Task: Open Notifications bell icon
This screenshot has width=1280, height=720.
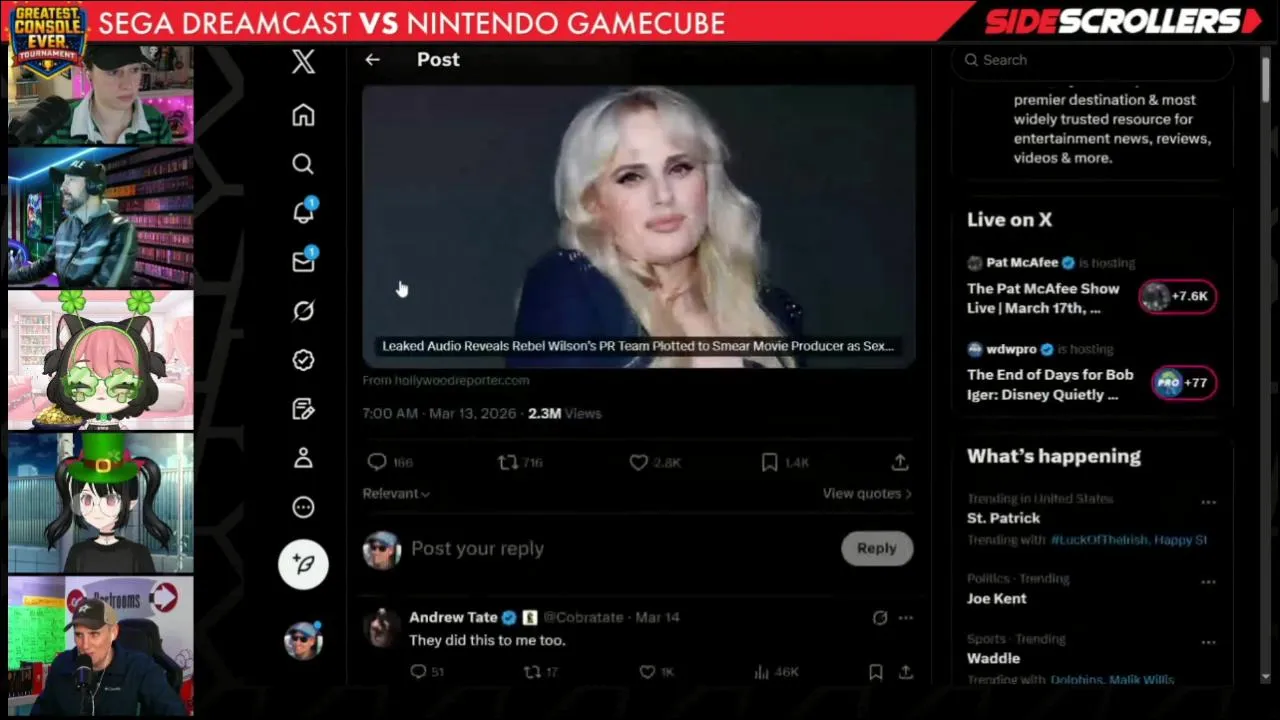Action: [303, 212]
